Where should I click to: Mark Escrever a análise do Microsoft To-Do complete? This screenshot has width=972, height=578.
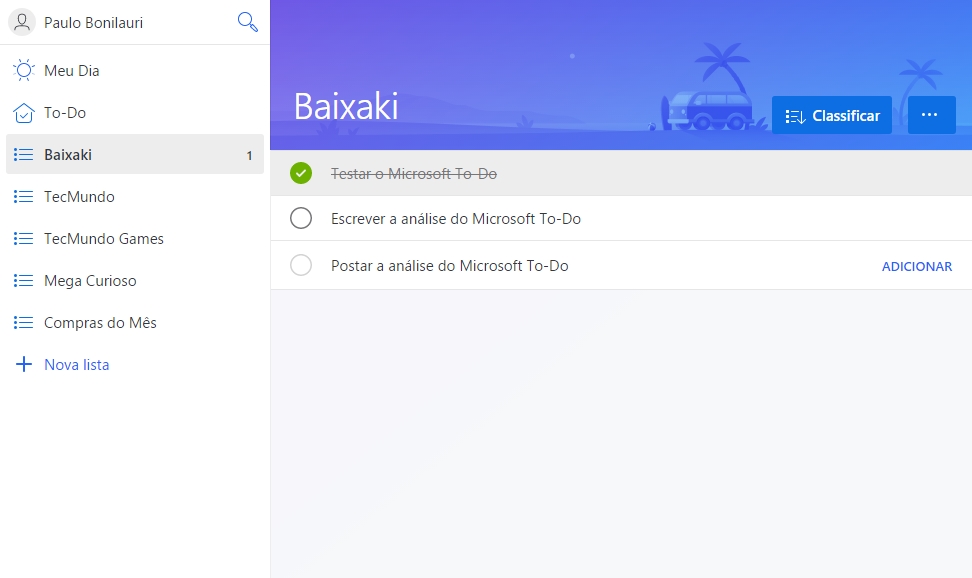point(300,218)
